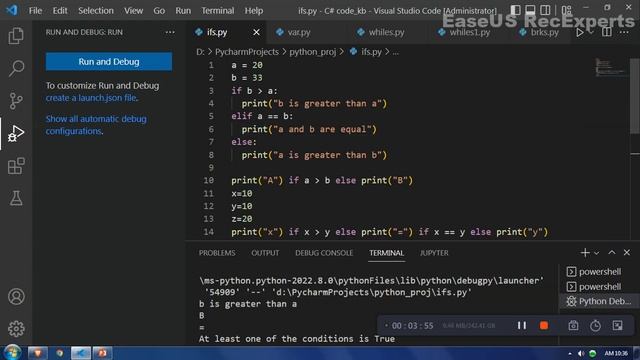640x360 pixels.
Task: Open Customize Layout icon in title bar
Action: (x=566, y=10)
